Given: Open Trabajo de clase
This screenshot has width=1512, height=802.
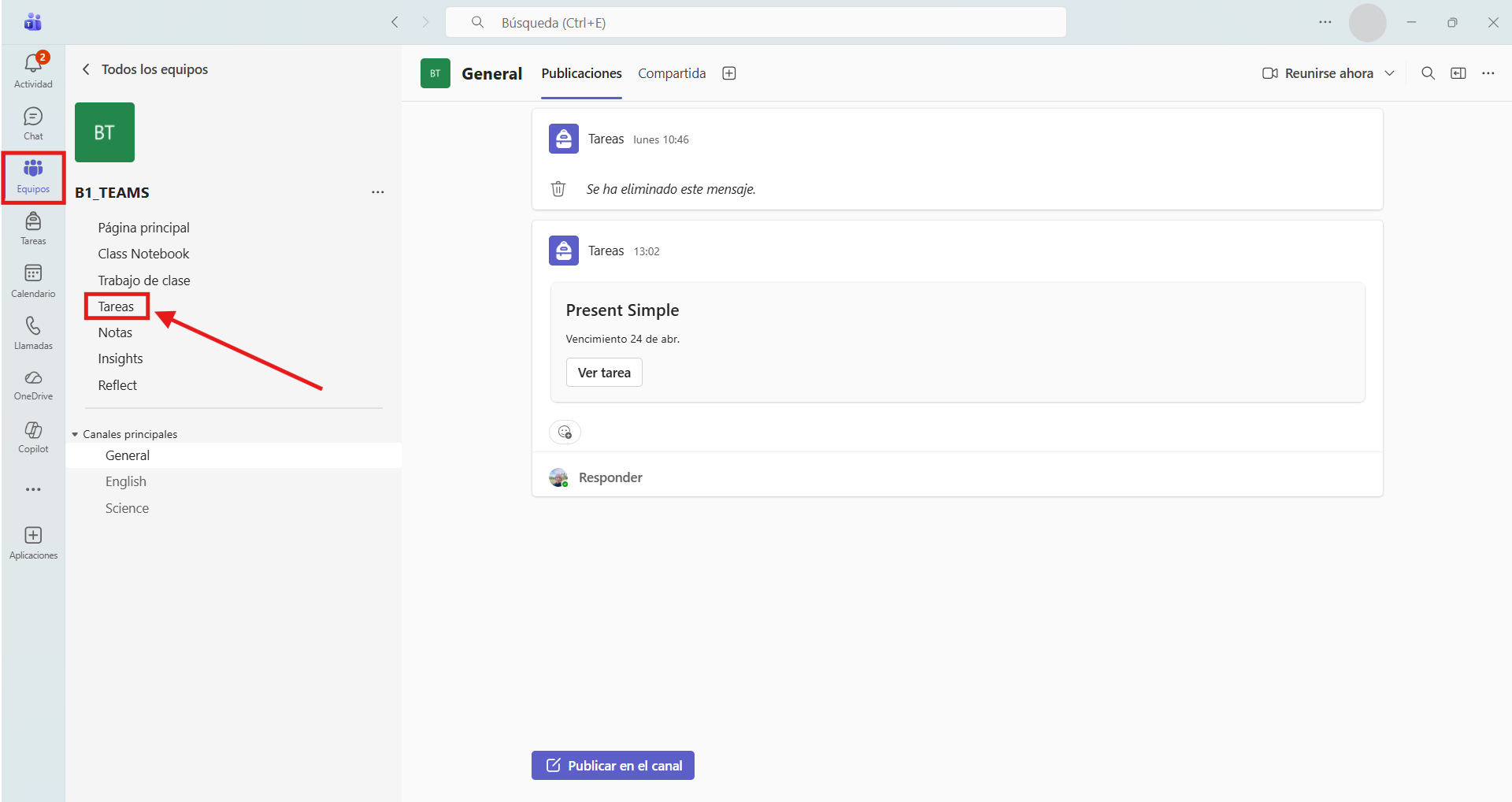Looking at the screenshot, I should point(144,280).
